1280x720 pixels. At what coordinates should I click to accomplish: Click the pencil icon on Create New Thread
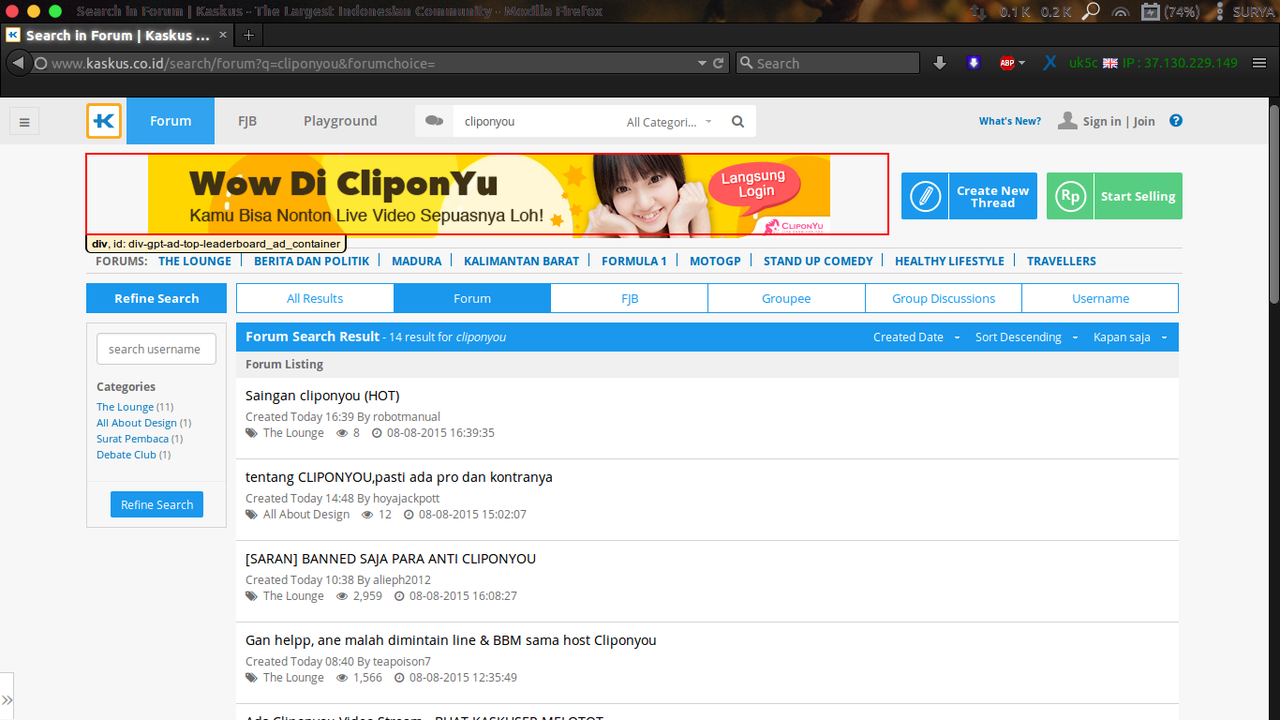click(x=926, y=196)
